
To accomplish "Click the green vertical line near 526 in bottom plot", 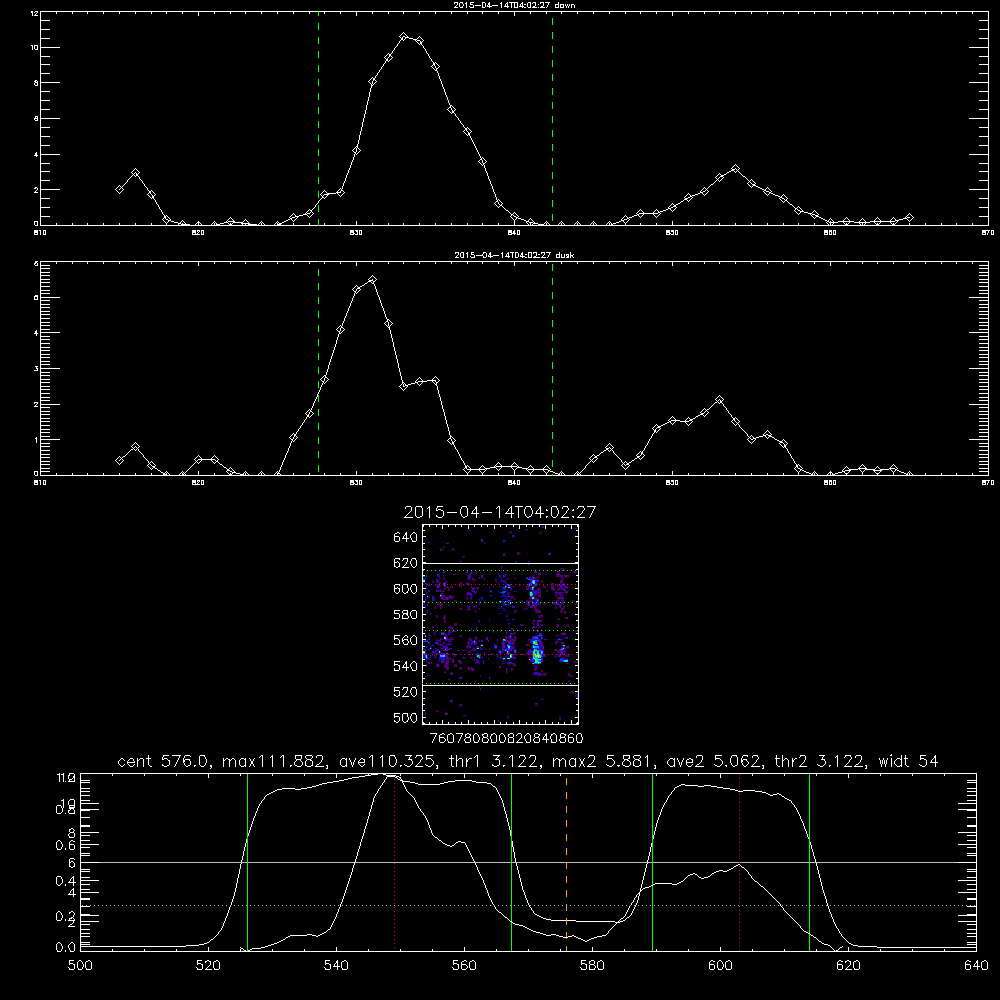I will tap(247, 862).
